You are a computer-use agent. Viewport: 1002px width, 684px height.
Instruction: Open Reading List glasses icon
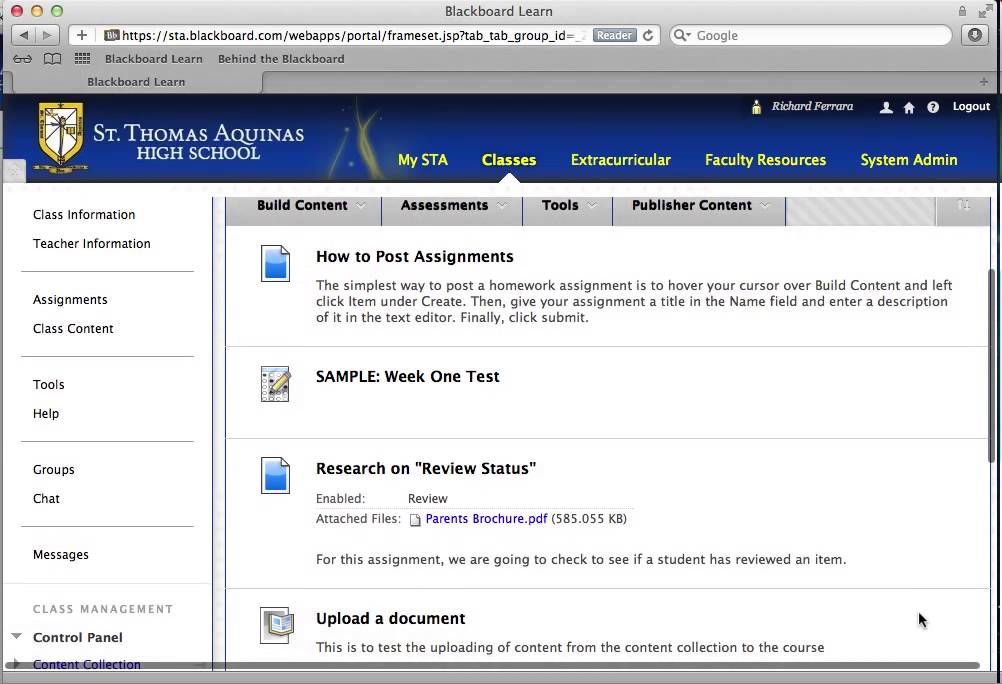22,59
